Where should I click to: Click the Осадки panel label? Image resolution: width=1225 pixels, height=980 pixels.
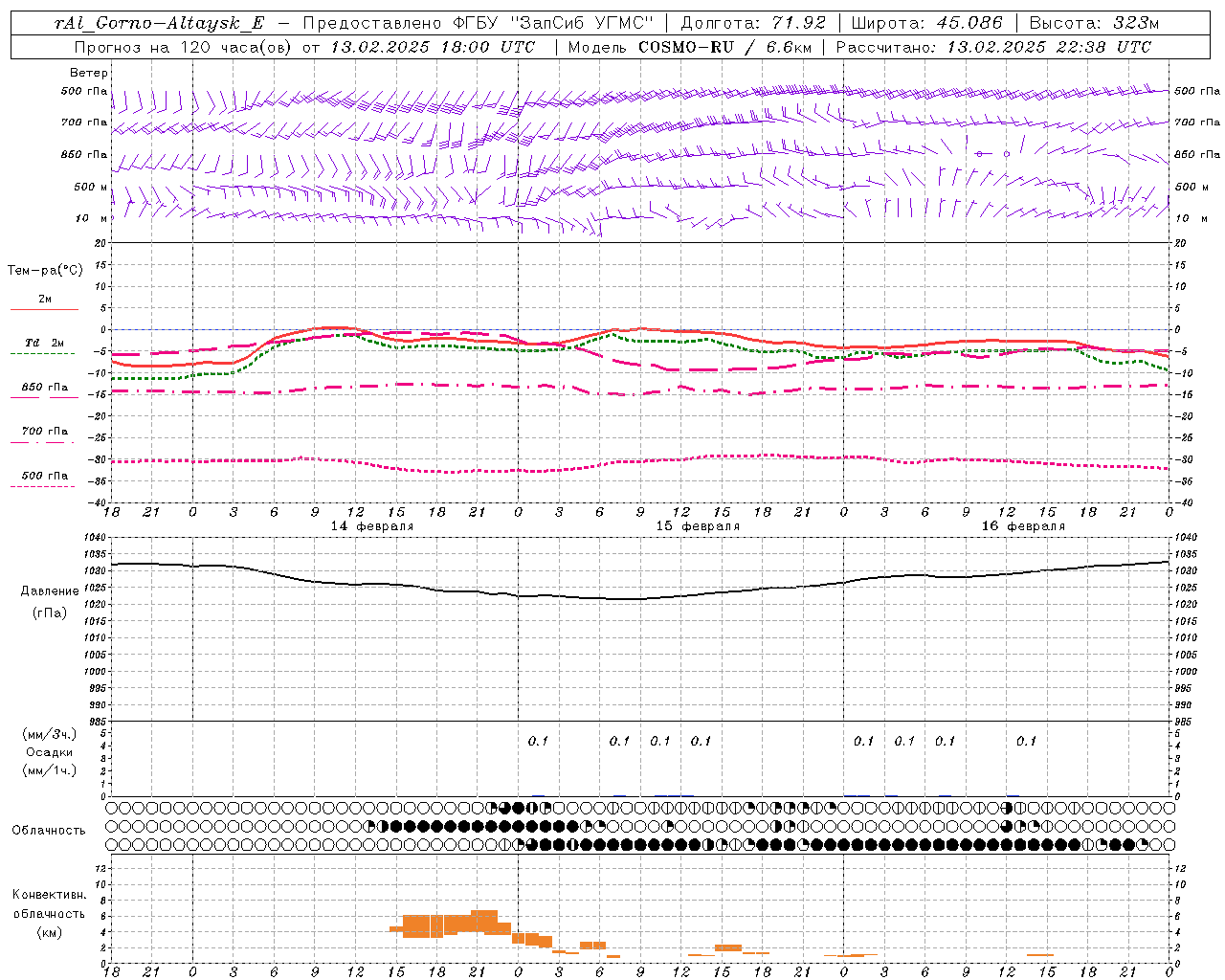50,752
